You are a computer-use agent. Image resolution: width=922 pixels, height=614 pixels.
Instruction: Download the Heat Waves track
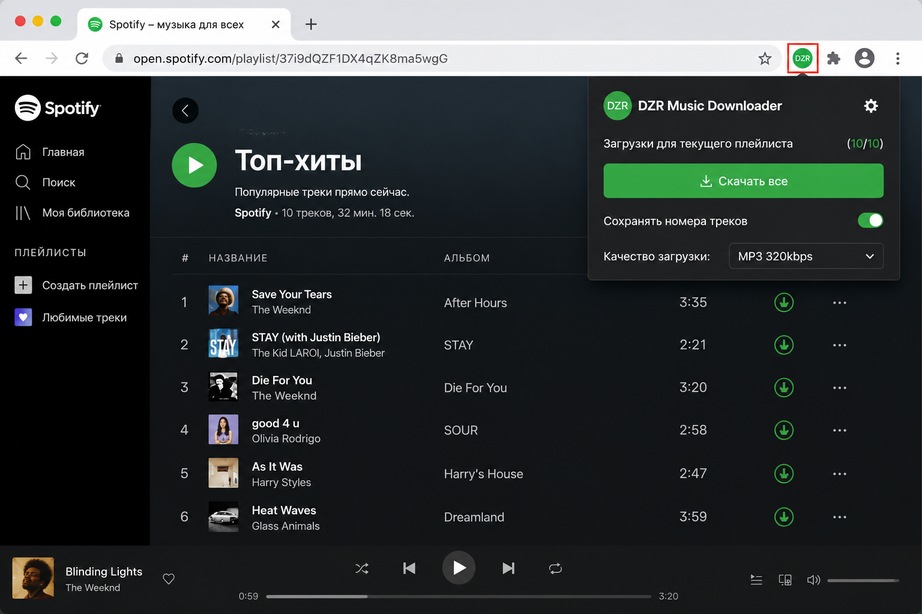pos(784,517)
